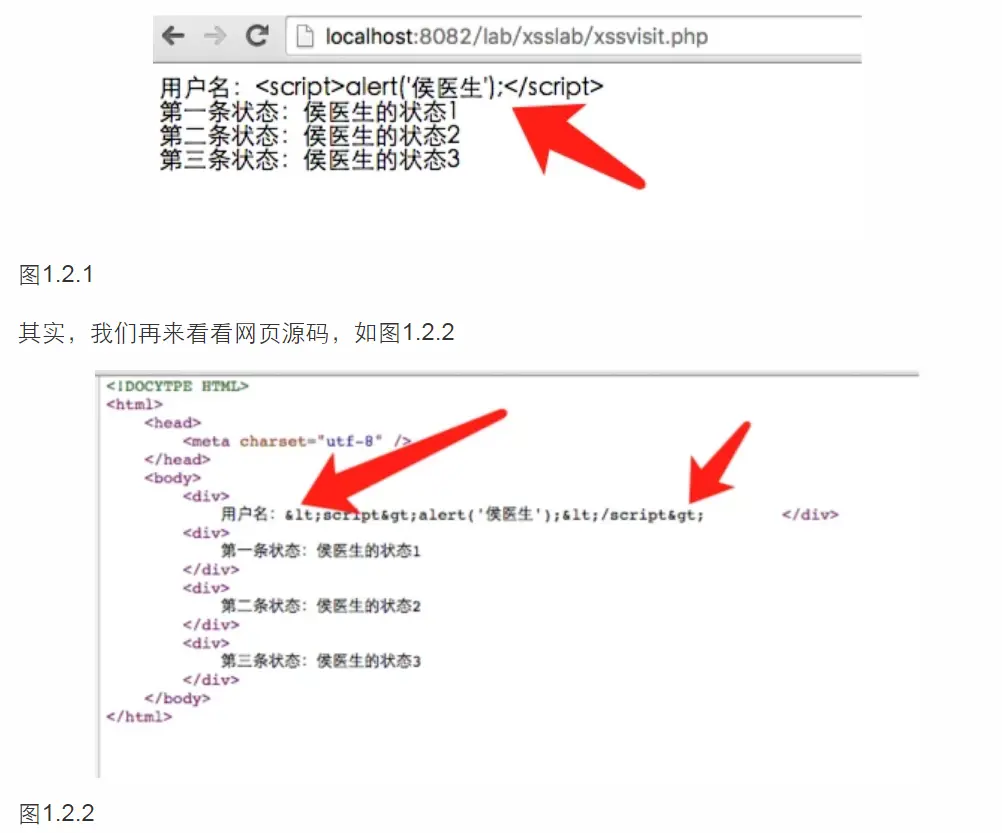Viewport: 1002px width, 833px height.
Task: Click source line 第一条状态: 侯医生的状态1
Action: tap(321, 551)
